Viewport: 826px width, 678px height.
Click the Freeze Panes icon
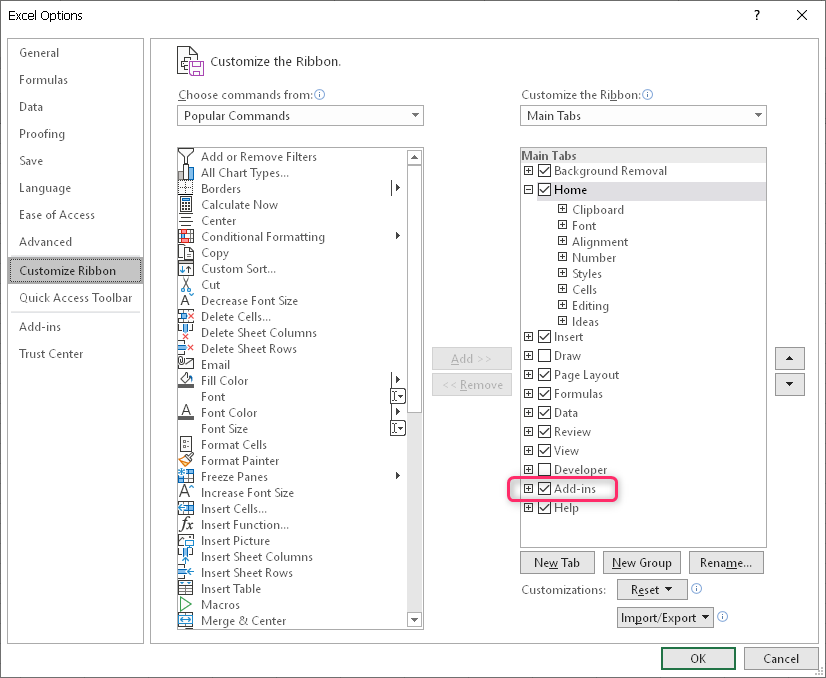point(185,477)
